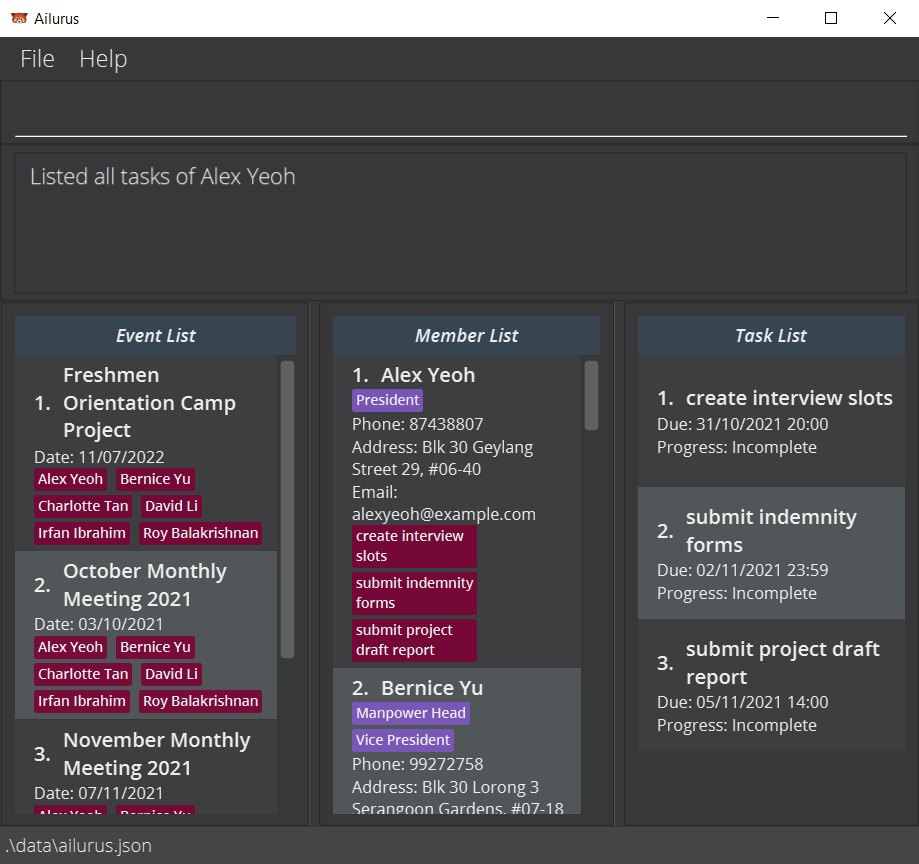Select Freshmen Orientation Camp Project event
The image size is (919, 864).
(x=148, y=402)
